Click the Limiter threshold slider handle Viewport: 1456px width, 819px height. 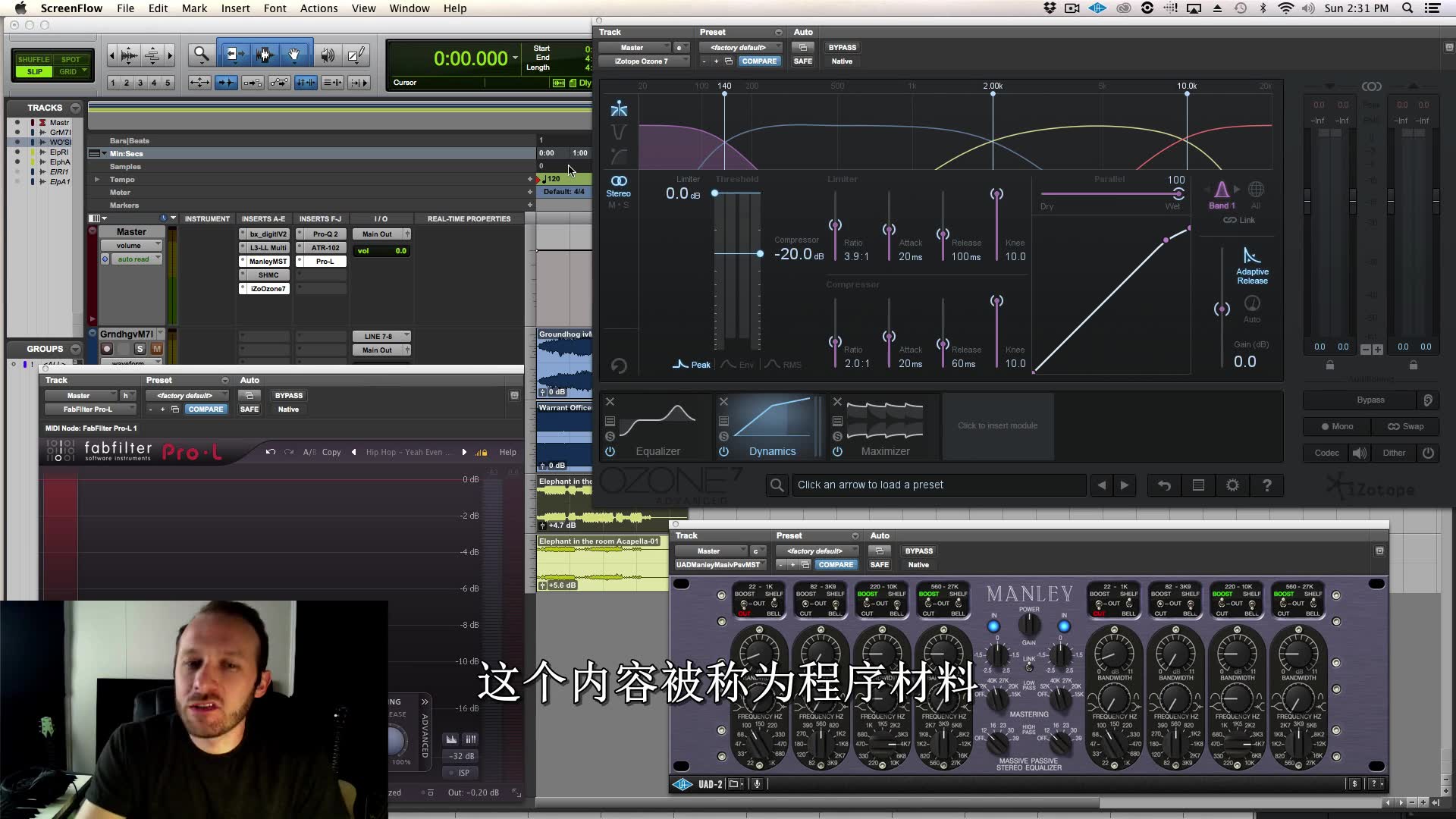714,193
